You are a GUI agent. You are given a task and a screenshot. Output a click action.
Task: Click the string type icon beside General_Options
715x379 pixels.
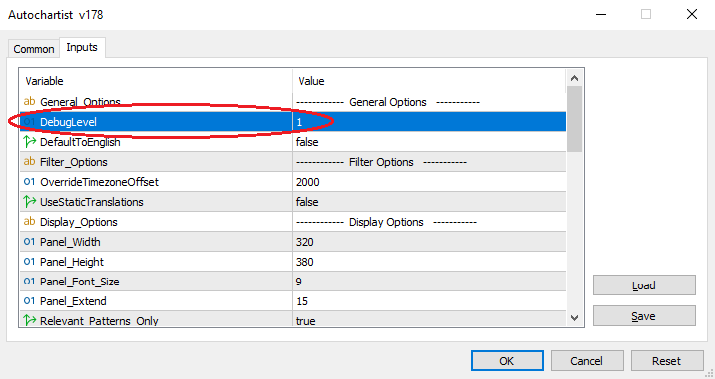tap(29, 101)
